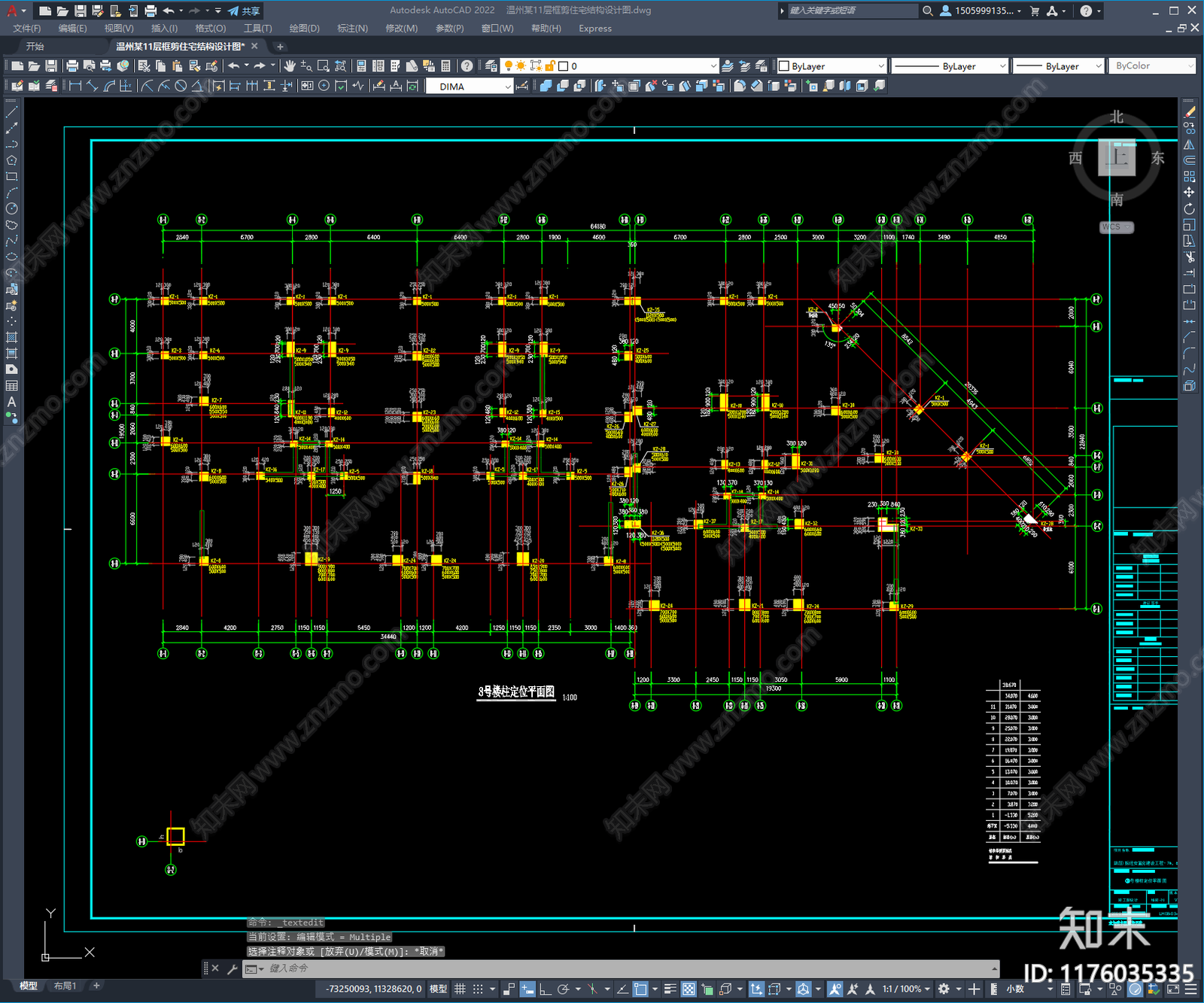The width and height of the screenshot is (1204, 1003).
Task: Click the keyword search box in title bar
Action: pyautogui.click(x=853, y=11)
